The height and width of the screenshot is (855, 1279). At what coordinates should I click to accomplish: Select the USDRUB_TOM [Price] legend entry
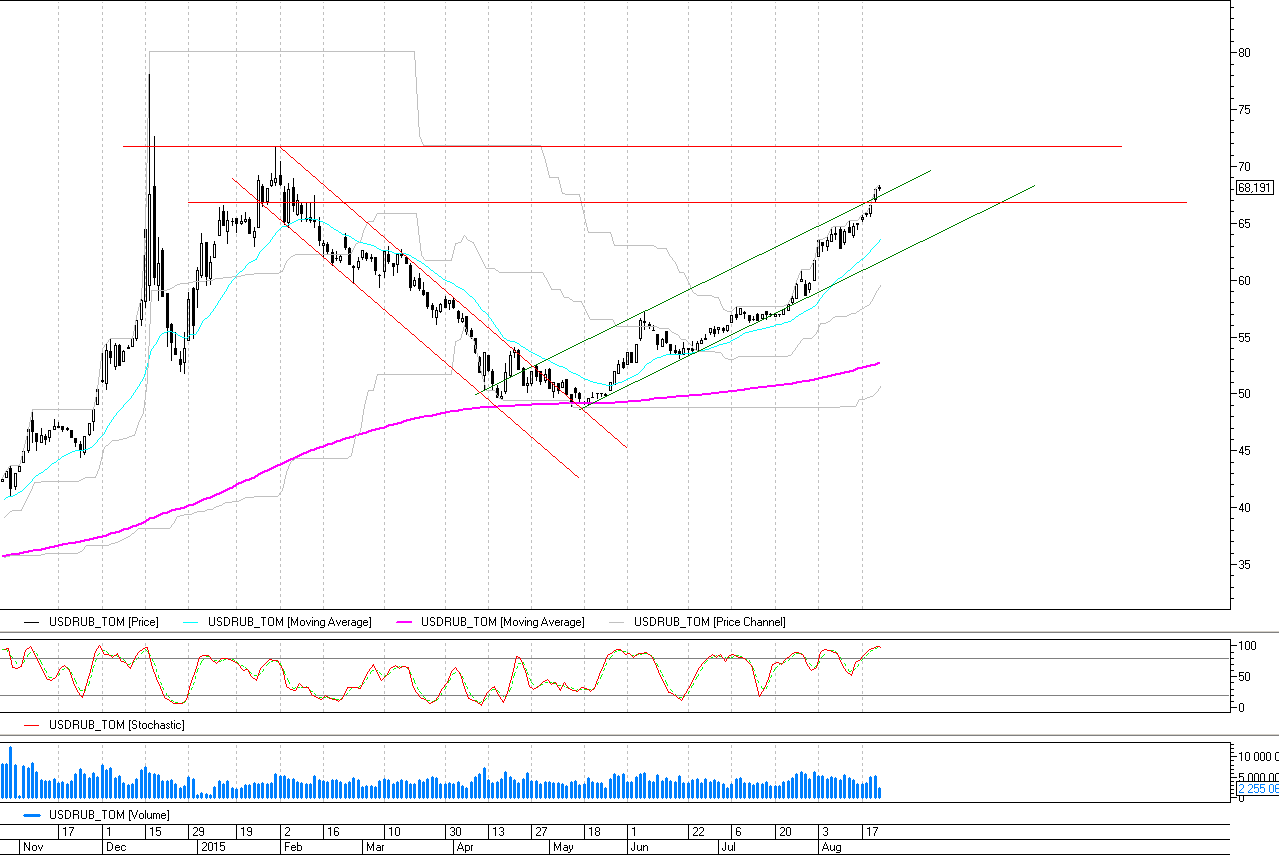pyautogui.click(x=104, y=622)
